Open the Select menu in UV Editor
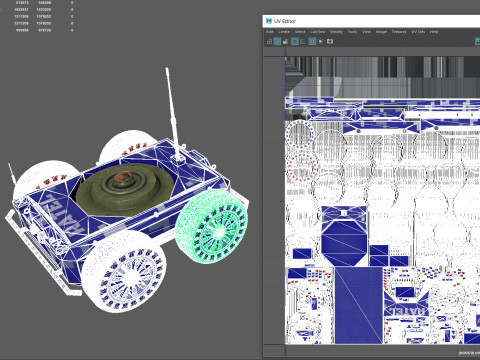Screen dimensions: 480x360 click(x=300, y=32)
